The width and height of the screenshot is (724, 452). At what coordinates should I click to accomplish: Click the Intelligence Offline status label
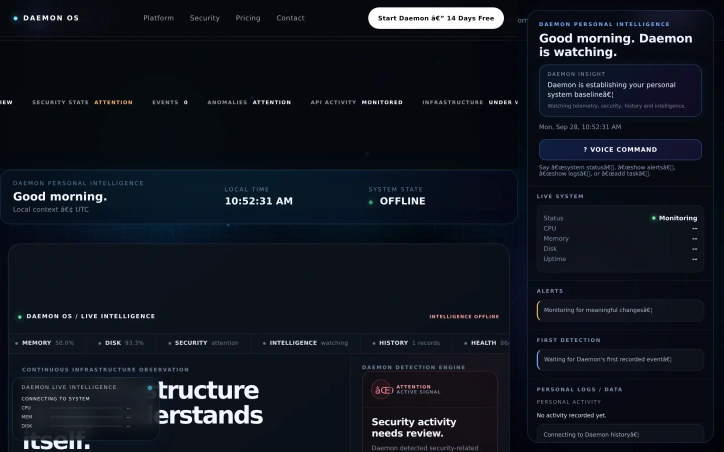click(464, 317)
